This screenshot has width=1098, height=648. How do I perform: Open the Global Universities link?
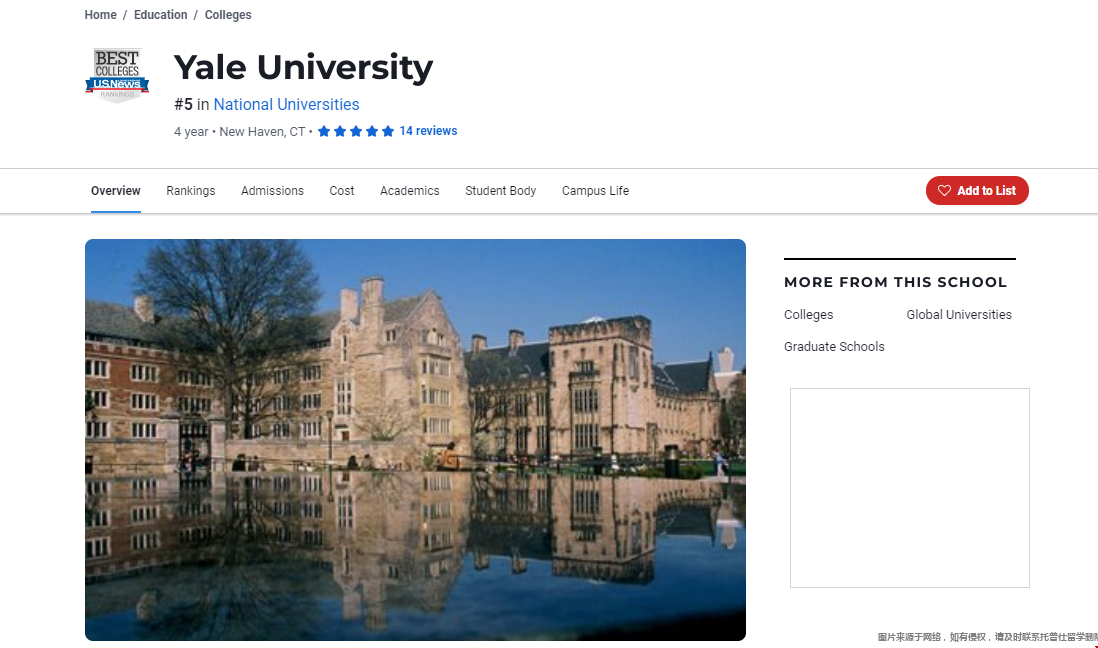click(959, 315)
